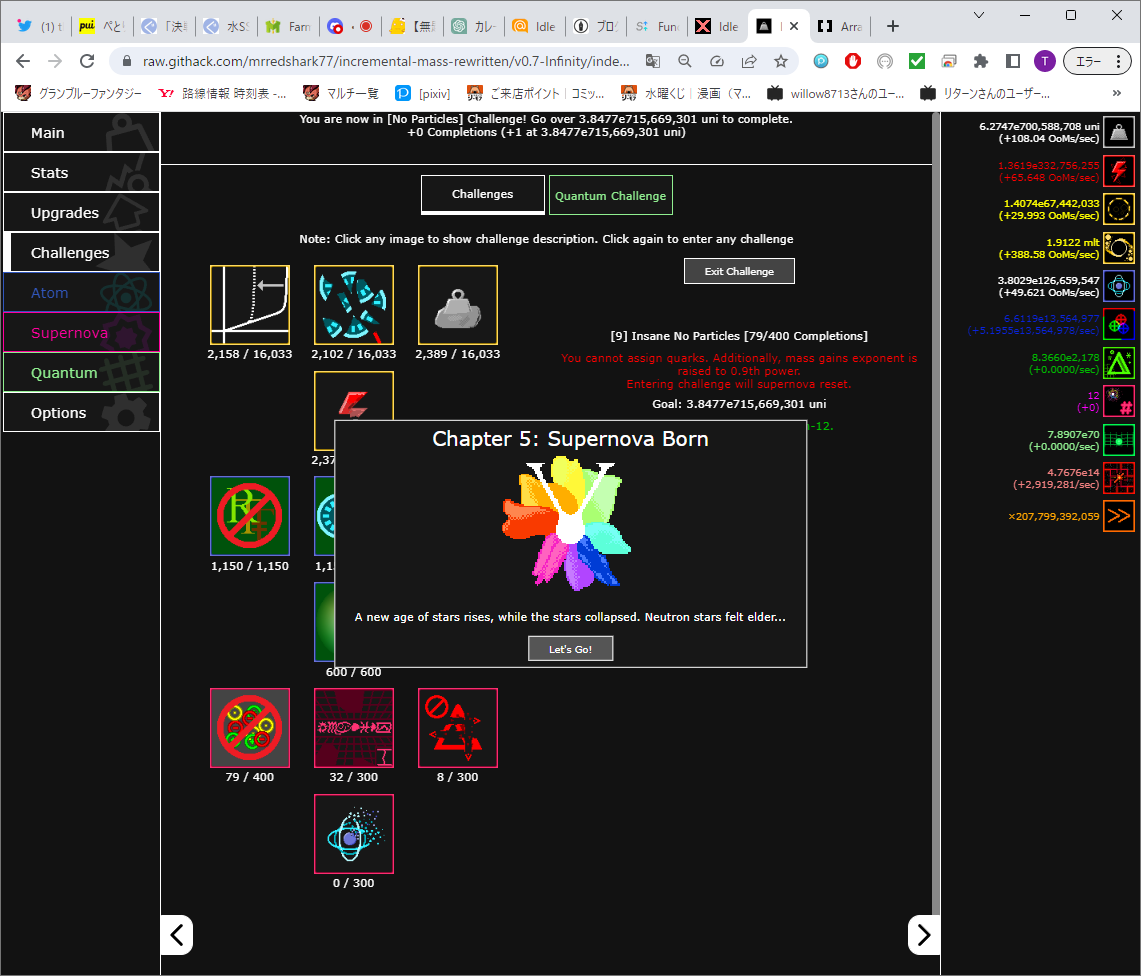This screenshot has height=976, width=1141.
Task: Open the pixiv bookmark
Action: pyautogui.click(x=423, y=93)
